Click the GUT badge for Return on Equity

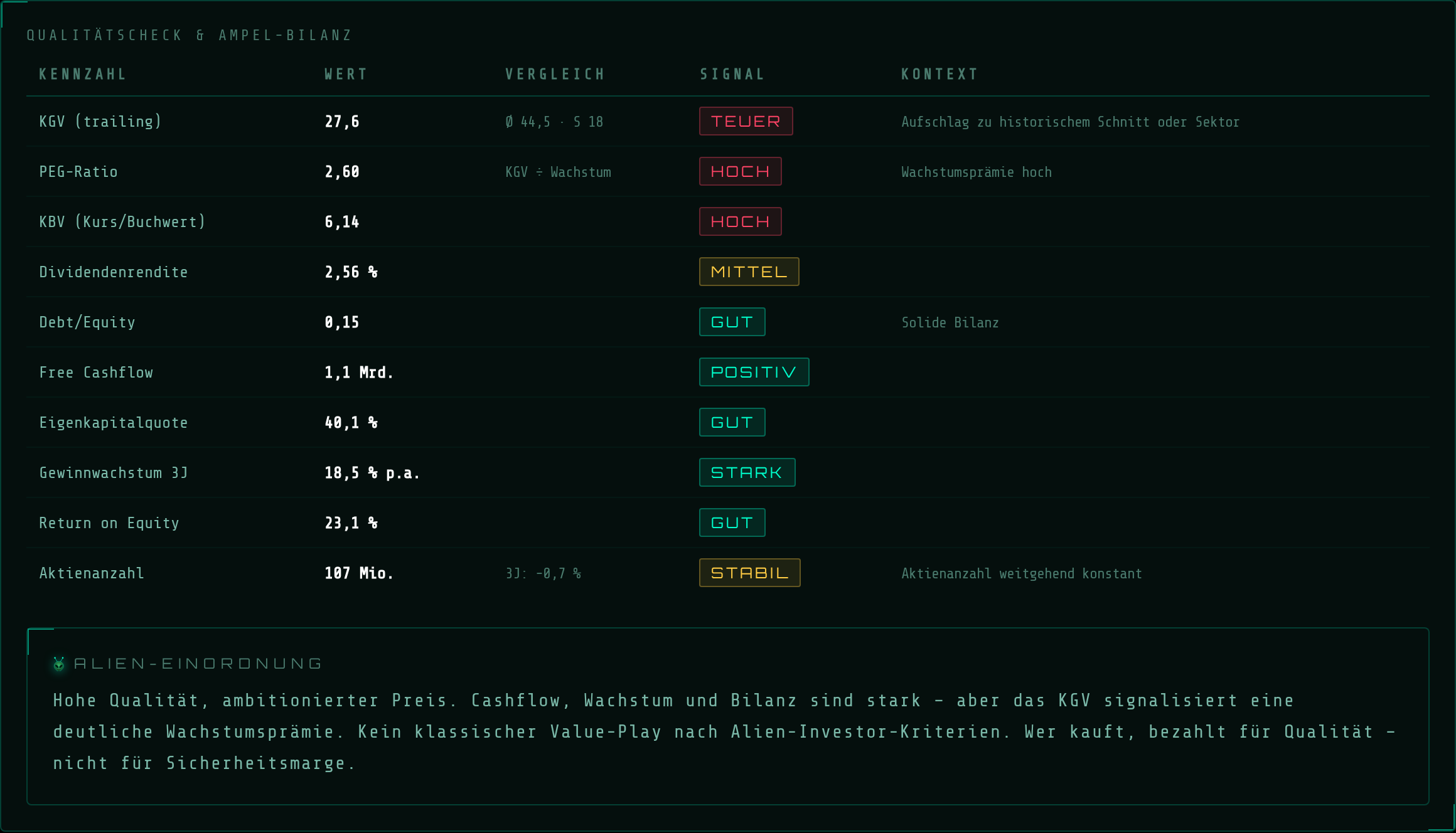coord(732,523)
